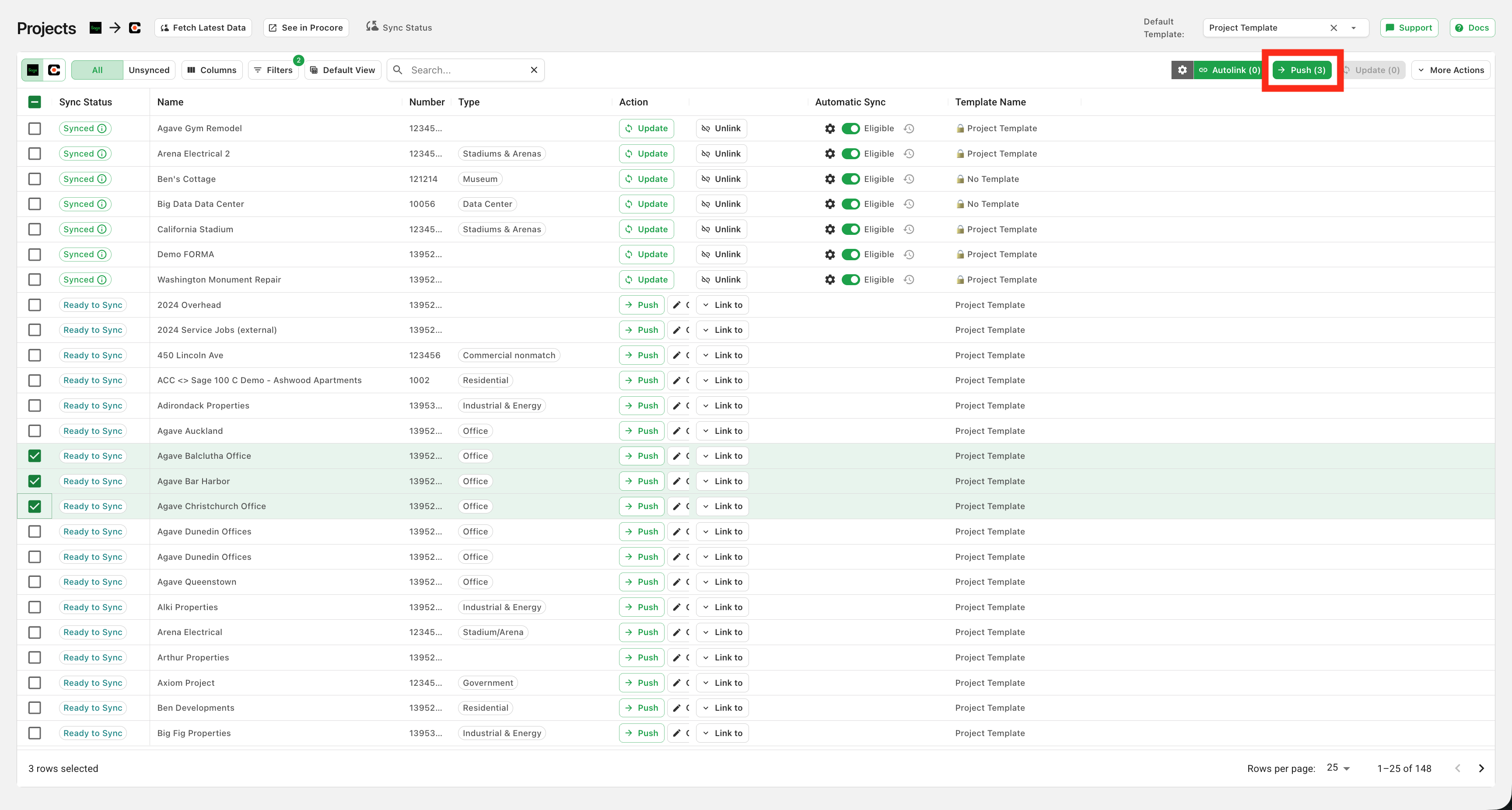
Task: Uncheck the Agave Bar Harbor row checkbox
Action: coord(35,481)
